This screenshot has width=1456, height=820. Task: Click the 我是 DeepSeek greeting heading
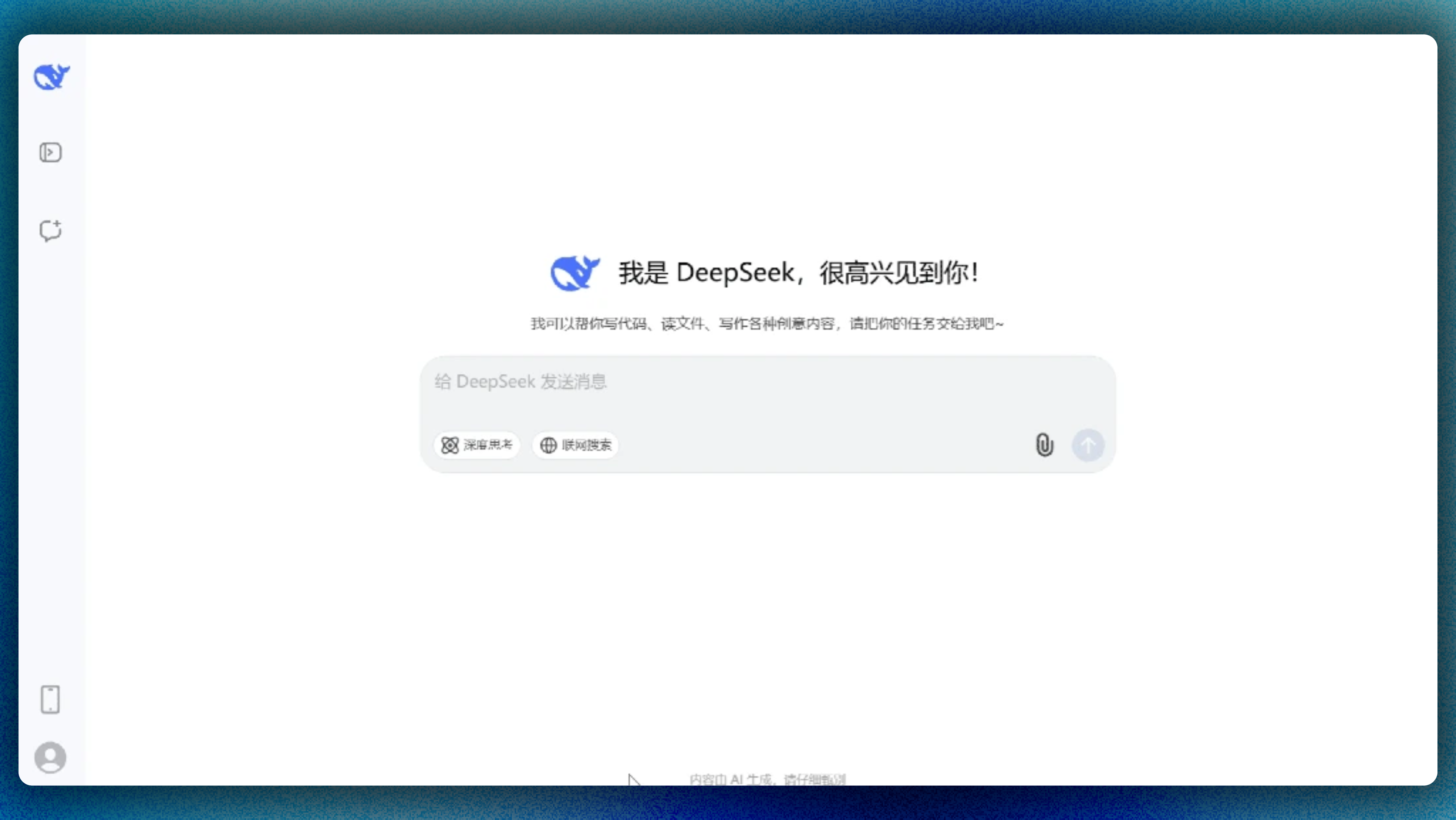(x=798, y=273)
